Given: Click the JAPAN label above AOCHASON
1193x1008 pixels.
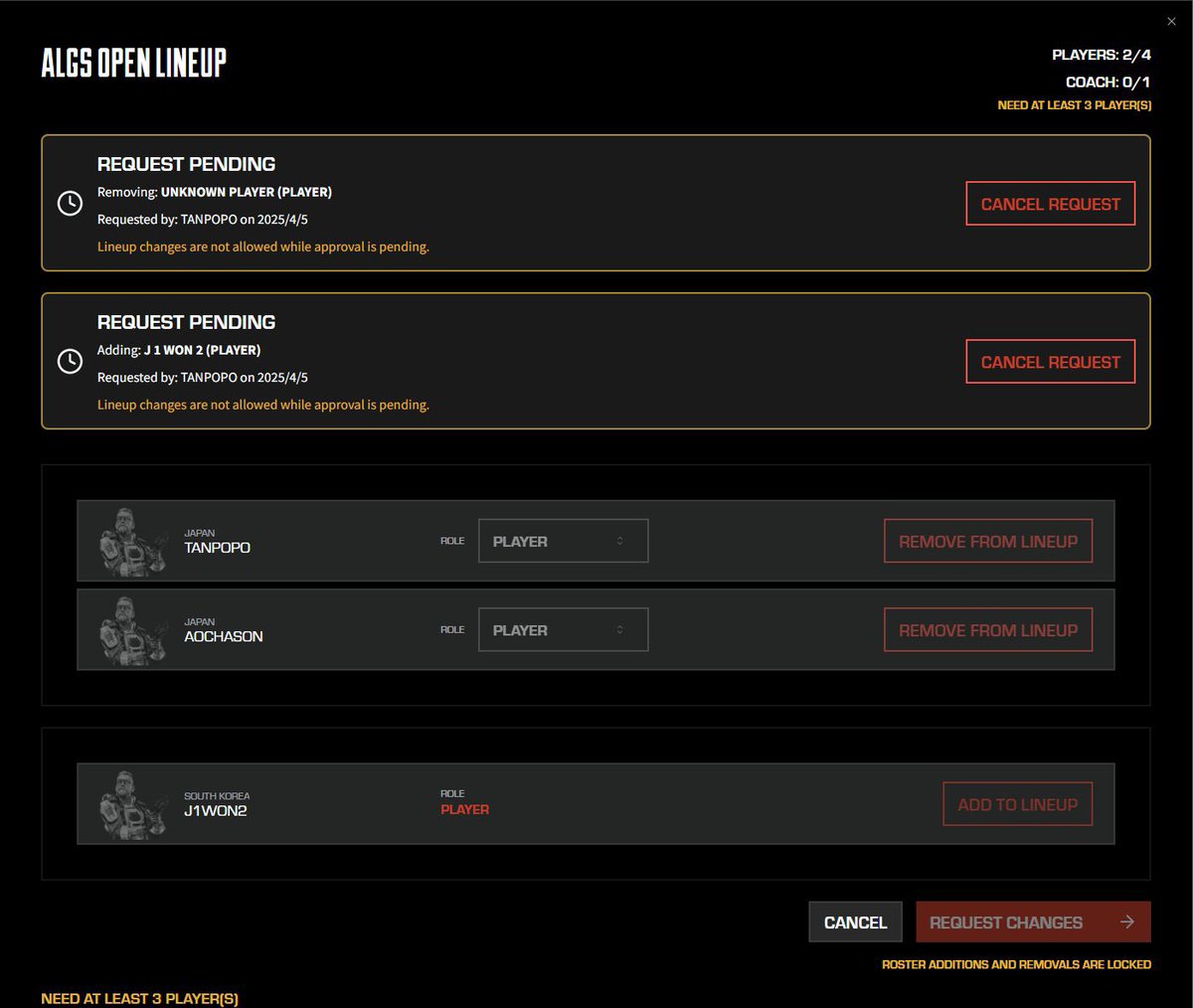Looking at the screenshot, I should (x=199, y=621).
